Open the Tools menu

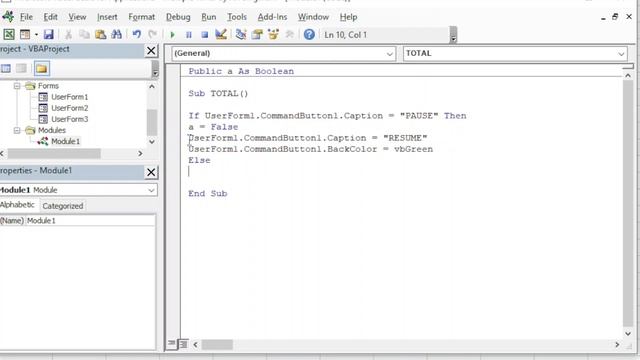(237, 17)
